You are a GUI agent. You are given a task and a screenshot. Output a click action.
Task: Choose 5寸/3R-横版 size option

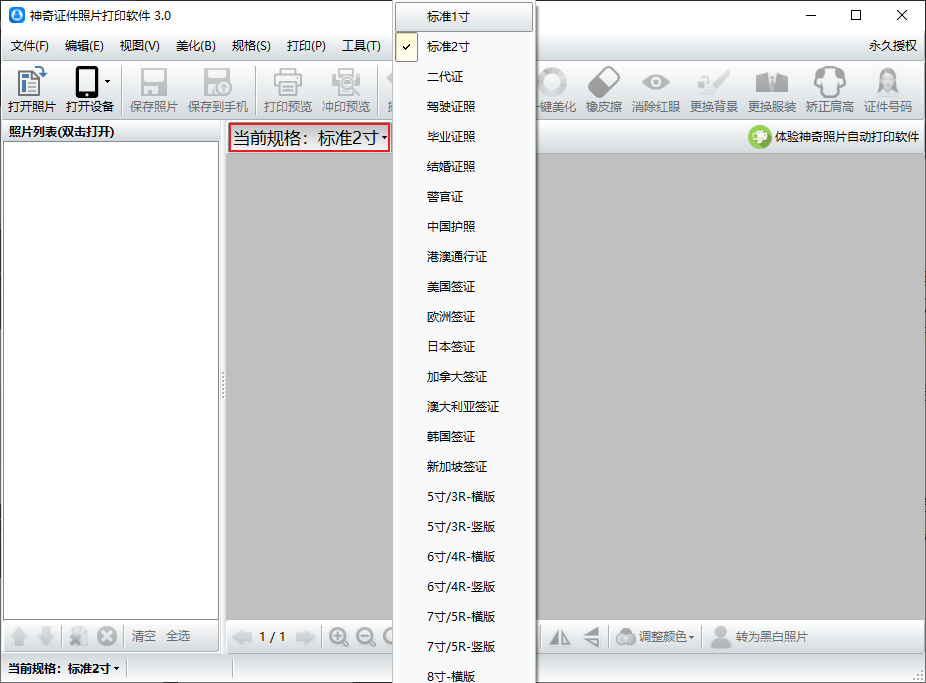(x=464, y=497)
